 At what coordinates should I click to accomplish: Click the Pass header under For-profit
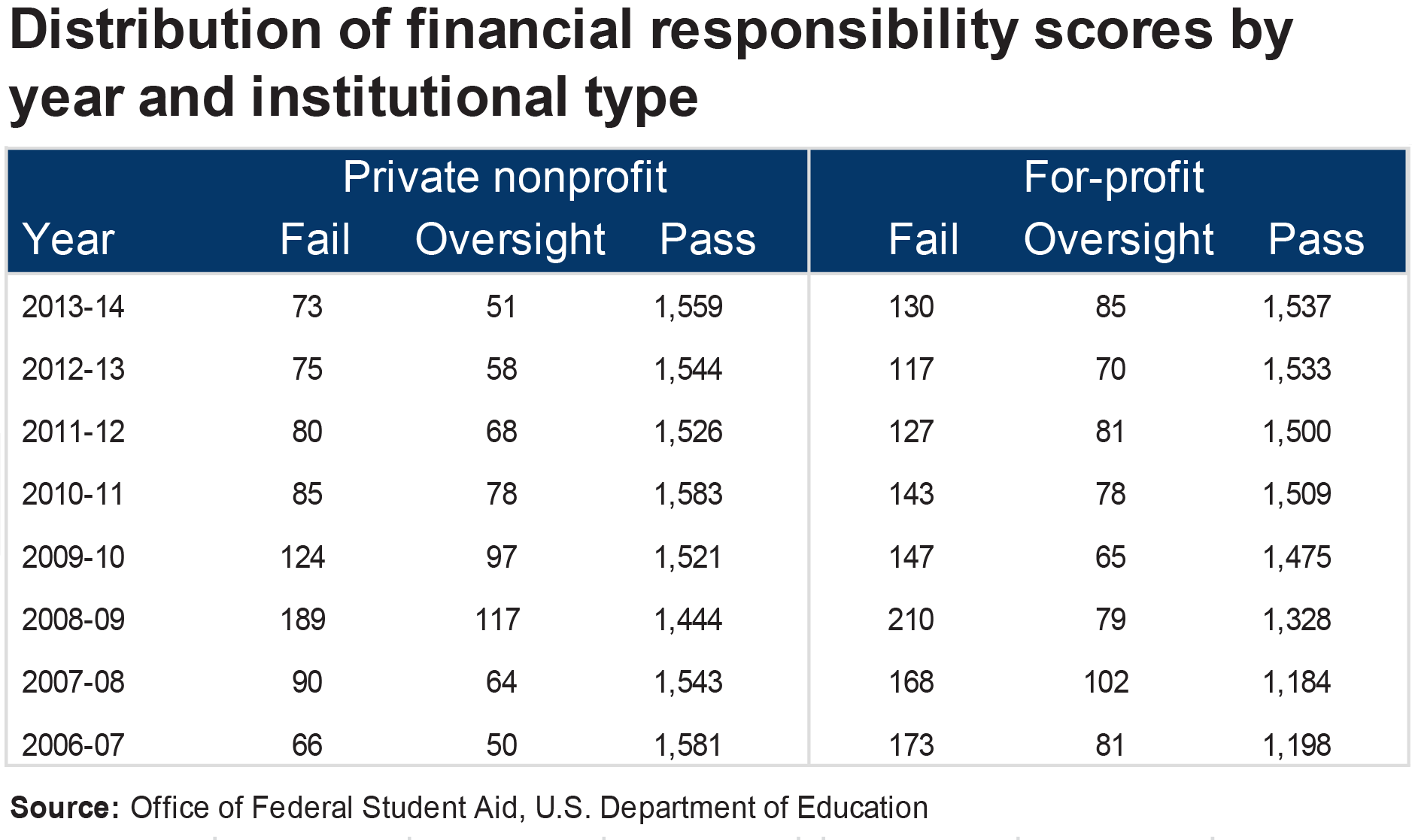coord(1316,240)
